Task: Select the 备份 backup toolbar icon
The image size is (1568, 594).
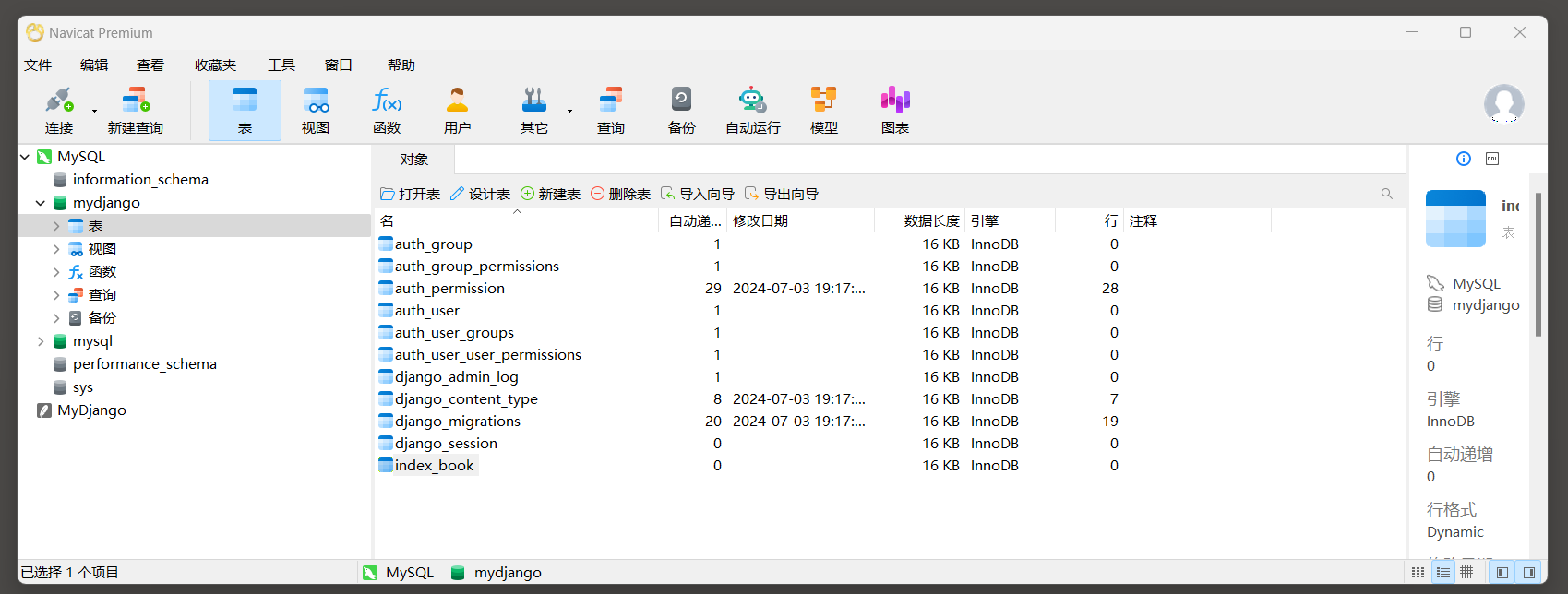Action: (682, 110)
